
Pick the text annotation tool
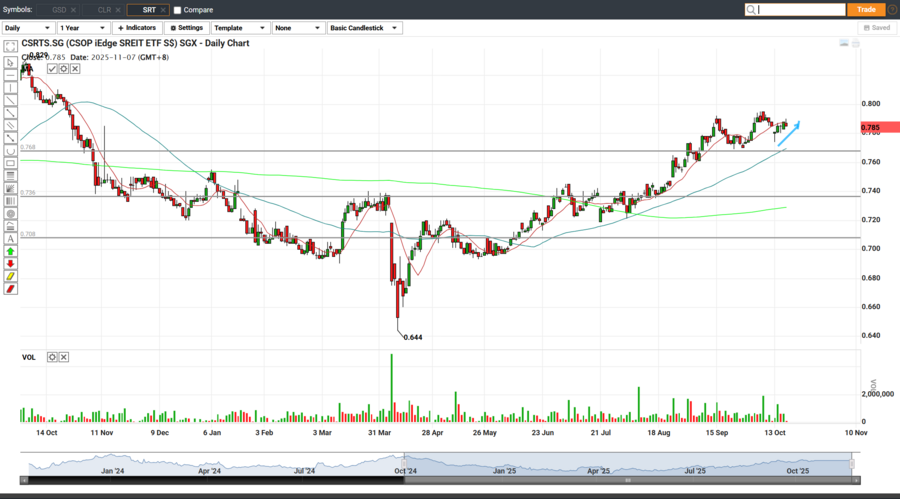[x=11, y=238]
